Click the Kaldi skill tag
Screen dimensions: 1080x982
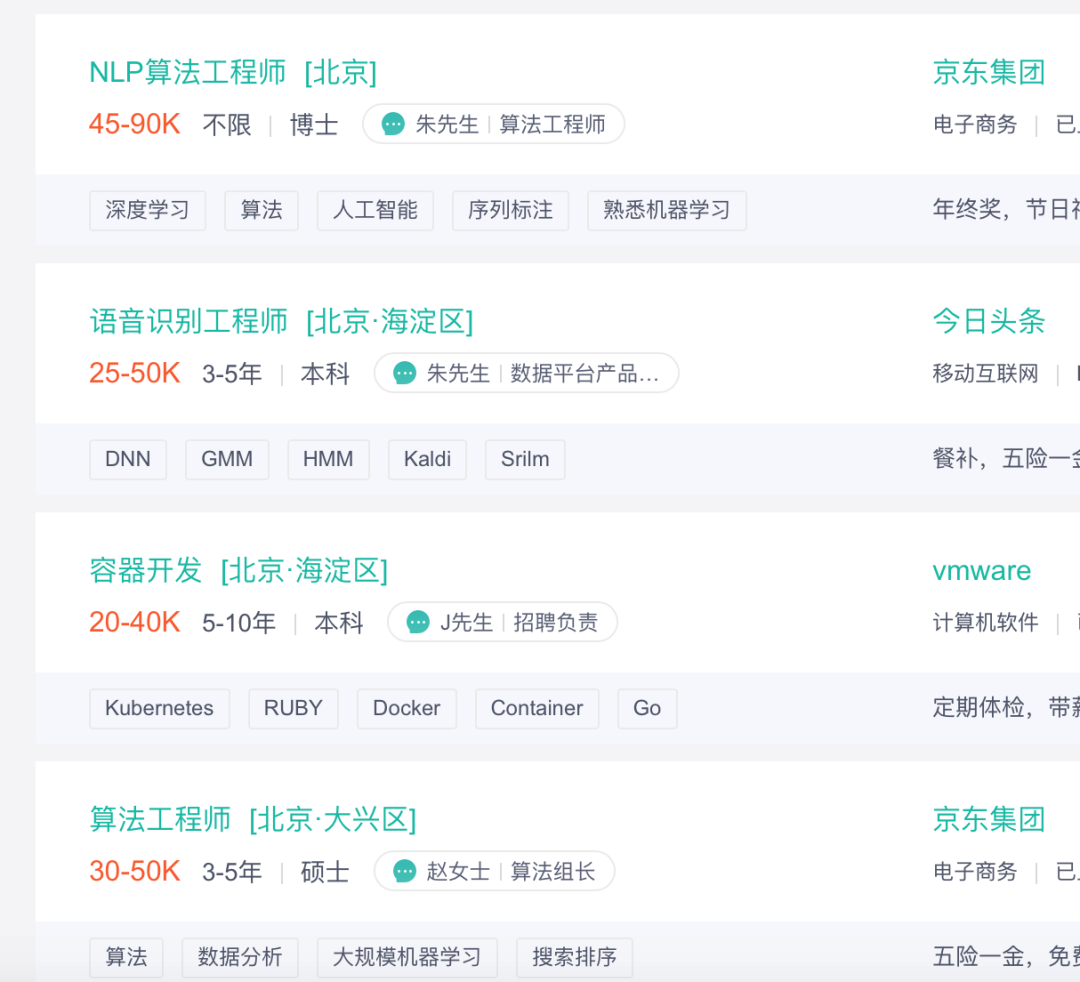pos(427,459)
